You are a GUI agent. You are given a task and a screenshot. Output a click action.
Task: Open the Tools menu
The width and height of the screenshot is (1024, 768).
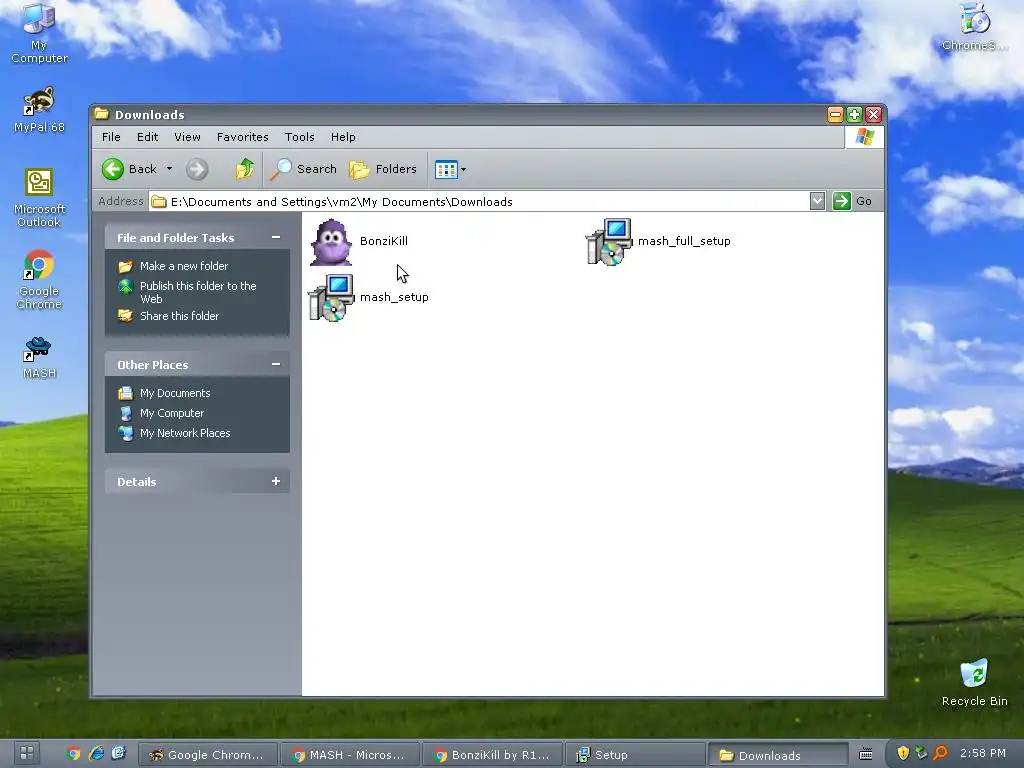300,137
